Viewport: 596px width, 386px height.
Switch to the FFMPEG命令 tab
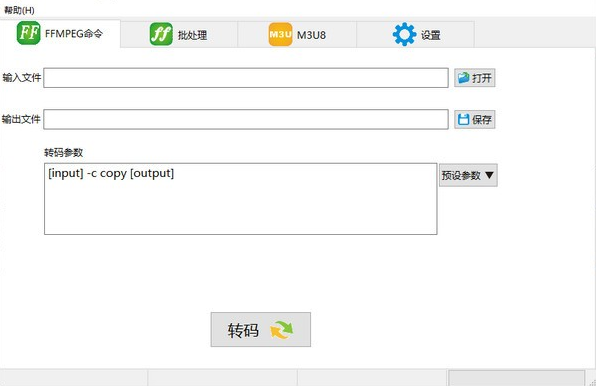[x=60, y=33]
